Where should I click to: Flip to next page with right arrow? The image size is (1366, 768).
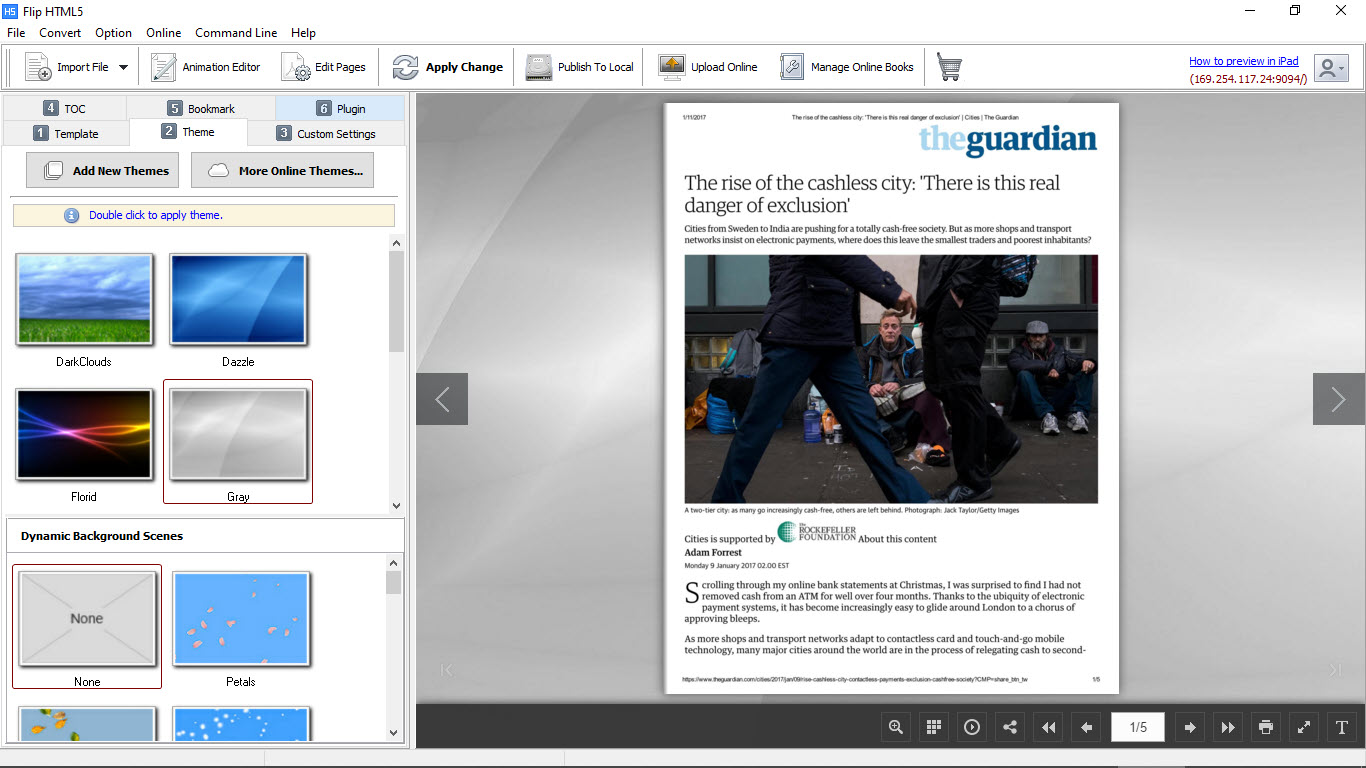click(1339, 399)
